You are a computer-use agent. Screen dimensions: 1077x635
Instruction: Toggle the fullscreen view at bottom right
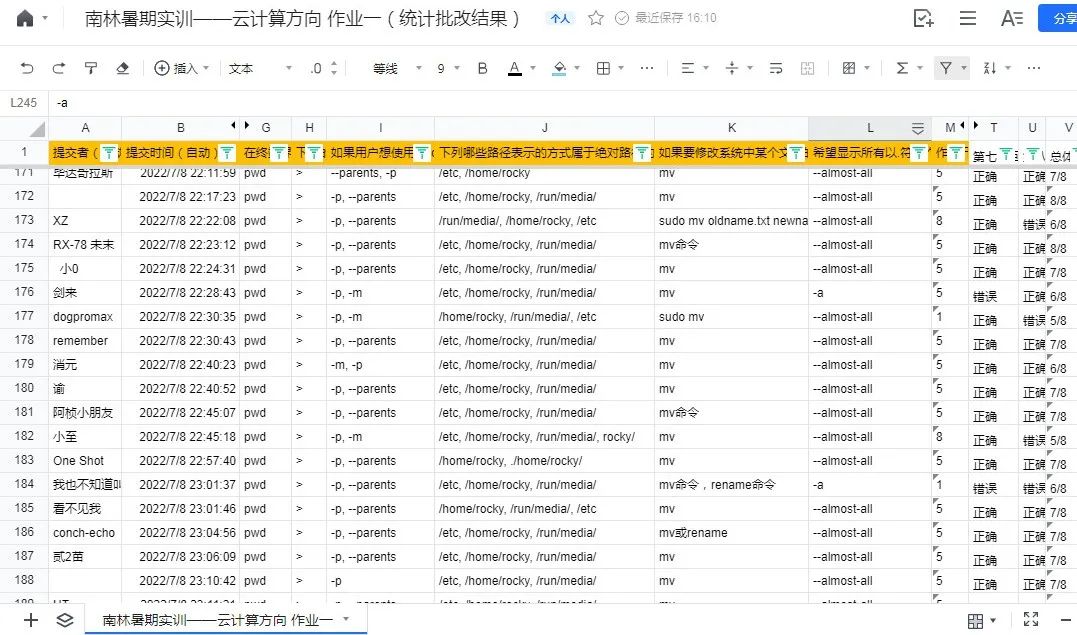[x=1031, y=619]
